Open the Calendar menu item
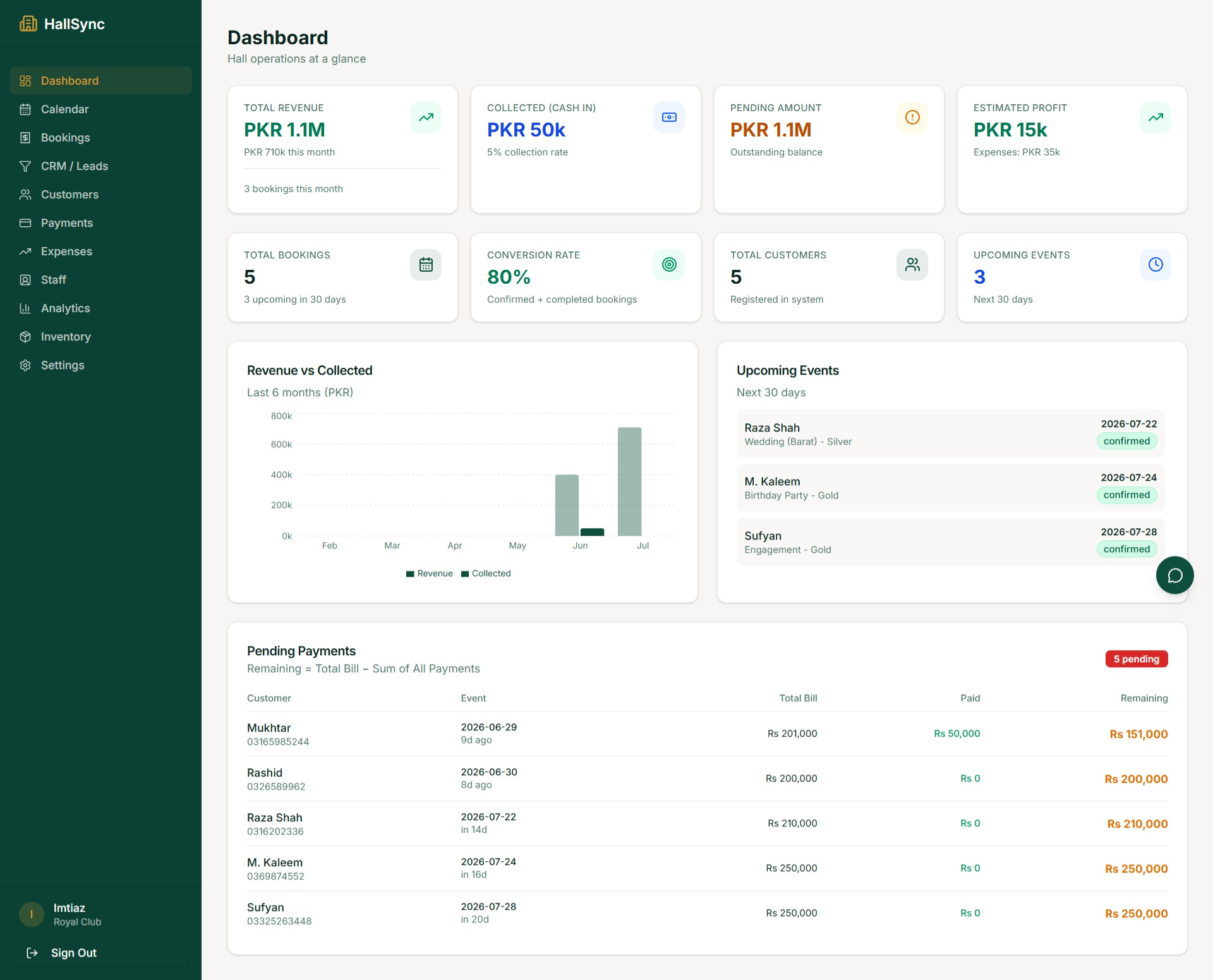The height and width of the screenshot is (980, 1213). point(100,109)
